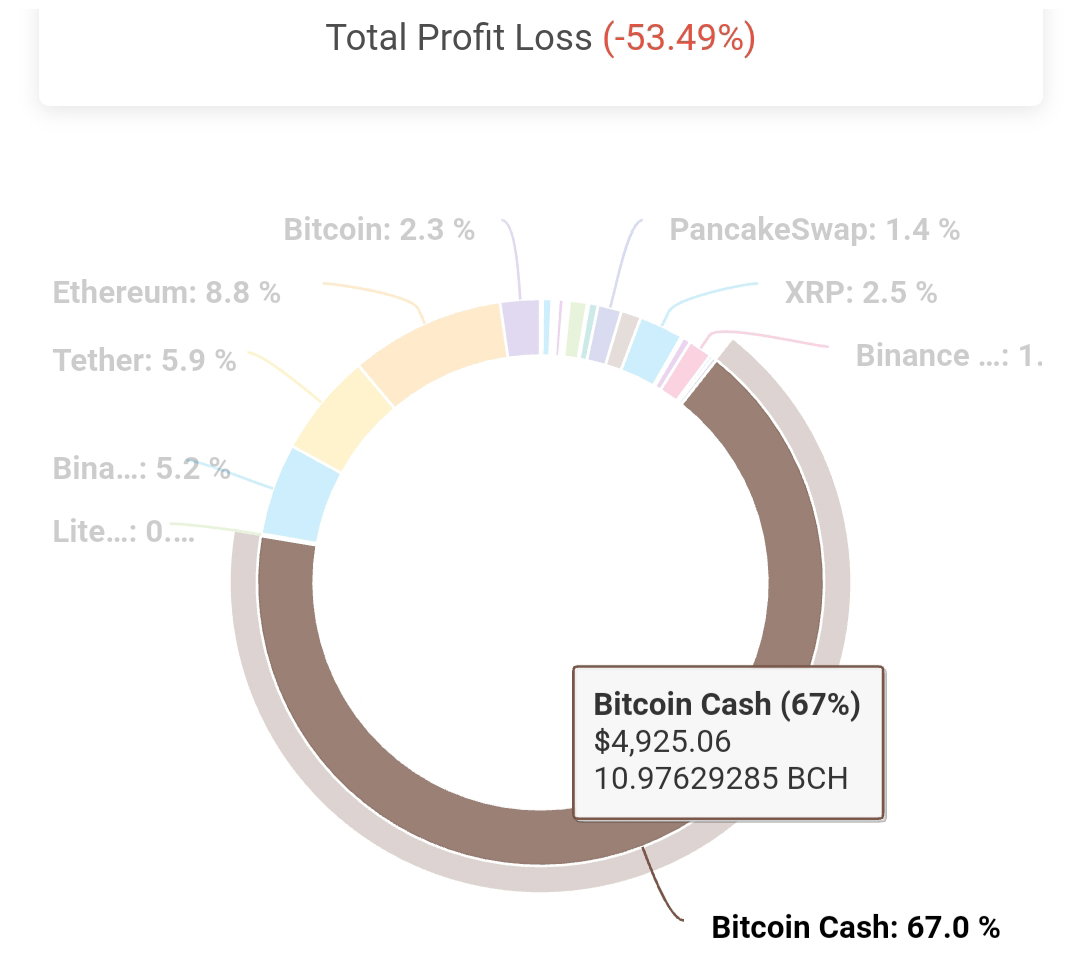The image size is (1080, 957).
Task: Click the "Bitcoin: 2.3 %" label
Action: tap(379, 229)
